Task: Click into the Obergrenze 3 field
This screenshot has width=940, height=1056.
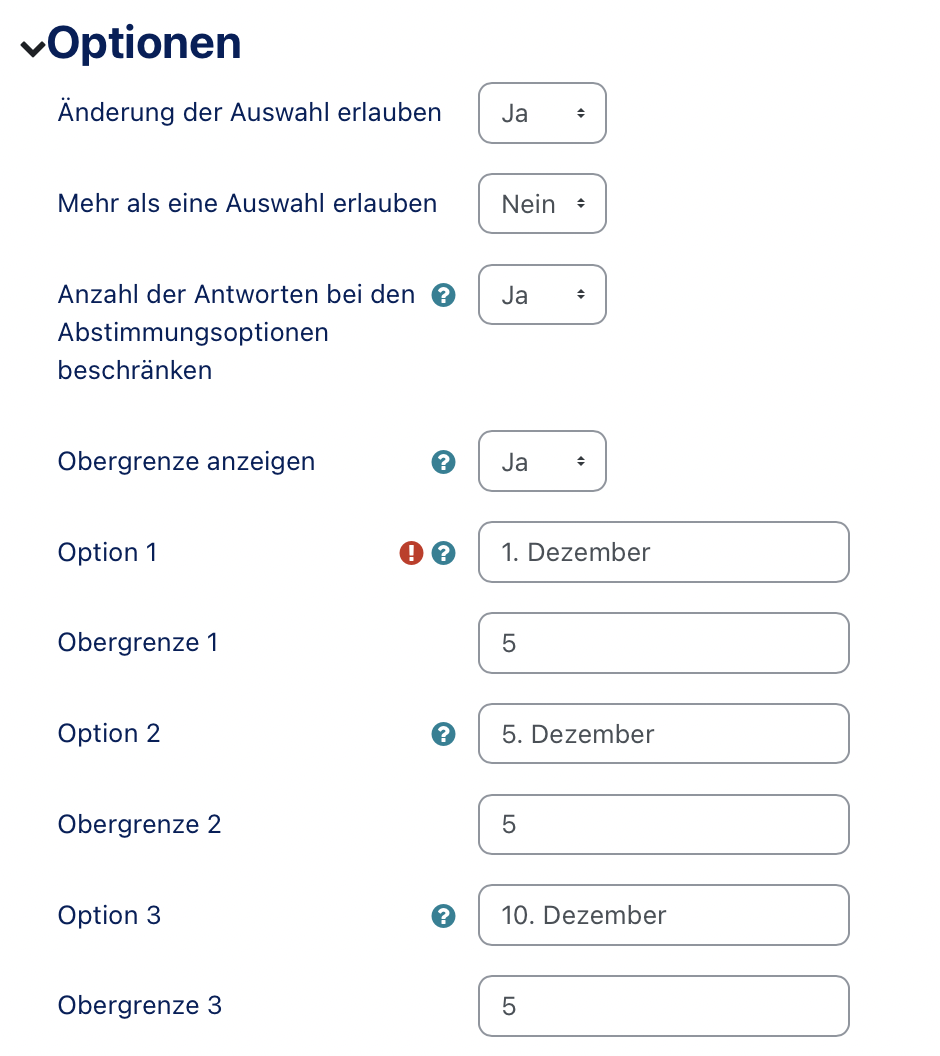Action: (663, 1006)
